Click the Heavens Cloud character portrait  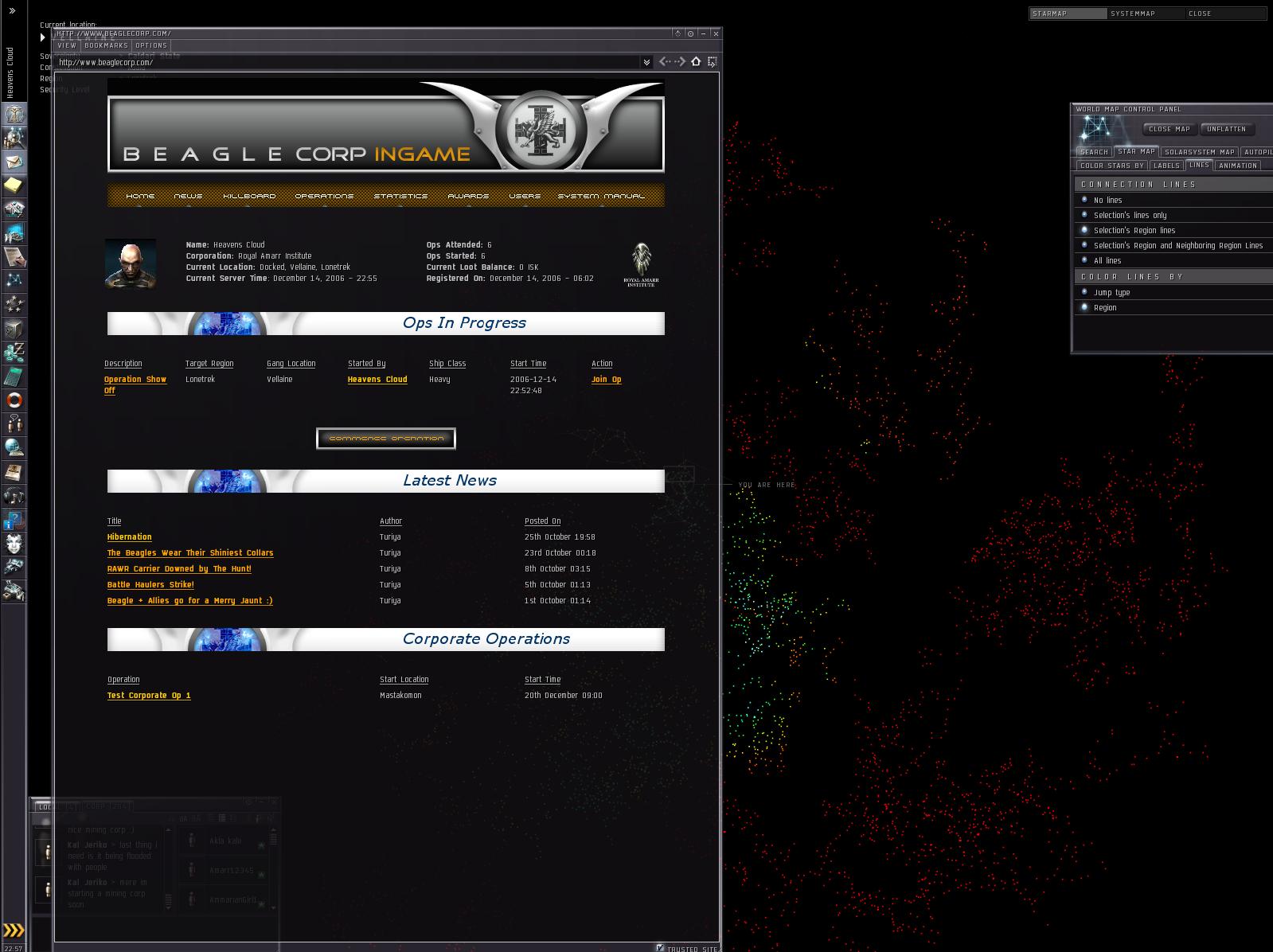point(131,263)
